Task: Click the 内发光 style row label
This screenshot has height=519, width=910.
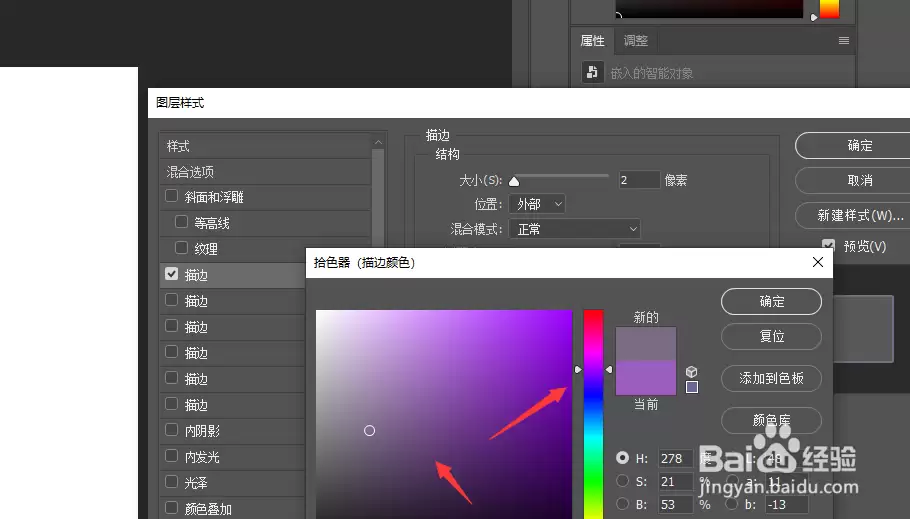Action: (202, 457)
